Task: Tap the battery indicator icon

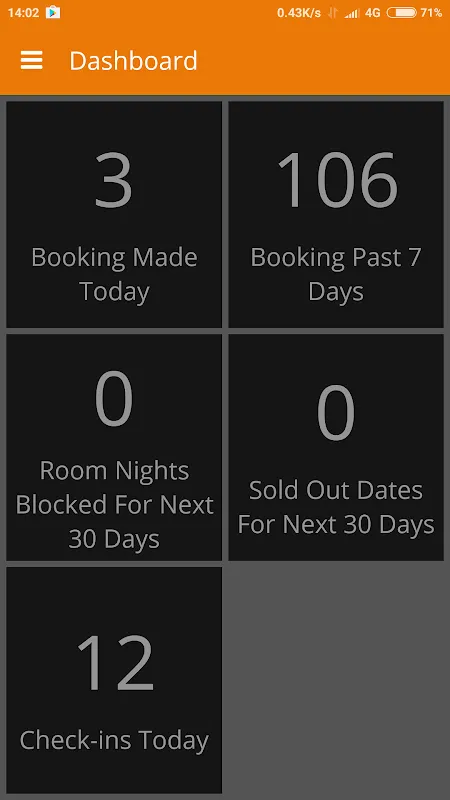Action: (402, 13)
